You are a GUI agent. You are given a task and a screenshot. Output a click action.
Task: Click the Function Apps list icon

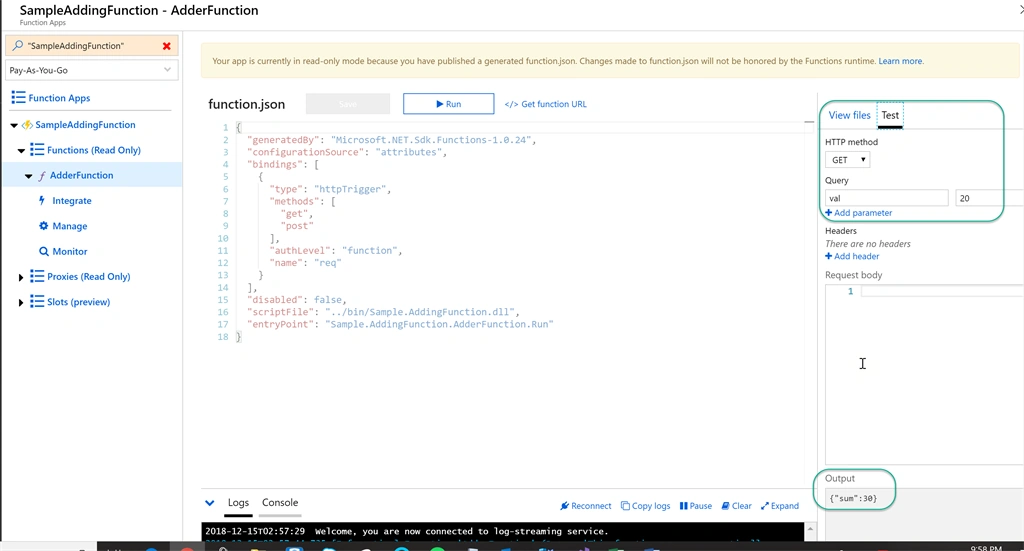click(18, 97)
